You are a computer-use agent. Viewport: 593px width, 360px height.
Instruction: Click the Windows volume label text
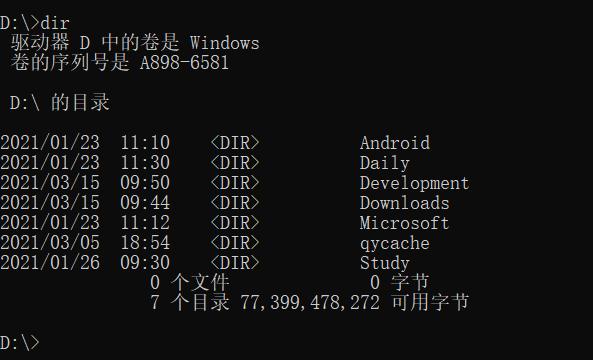pyautogui.click(x=225, y=43)
